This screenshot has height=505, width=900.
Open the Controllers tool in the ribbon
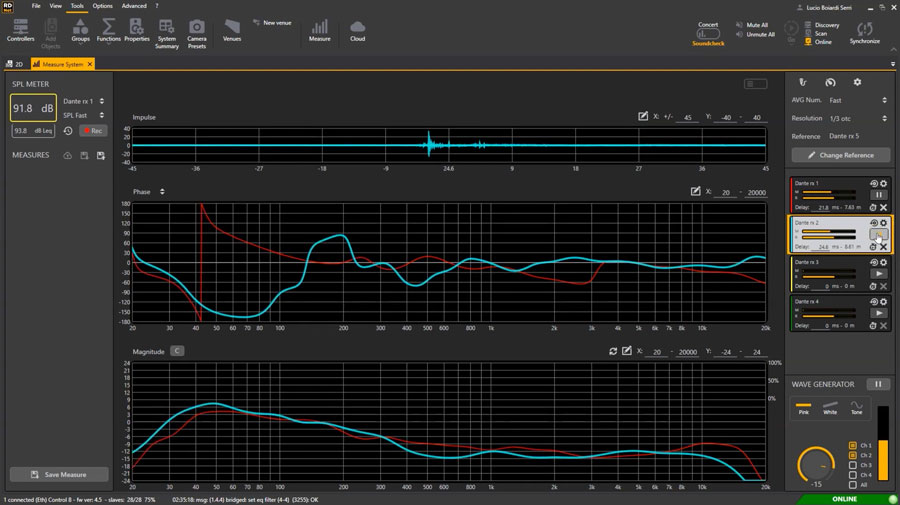pyautogui.click(x=21, y=30)
